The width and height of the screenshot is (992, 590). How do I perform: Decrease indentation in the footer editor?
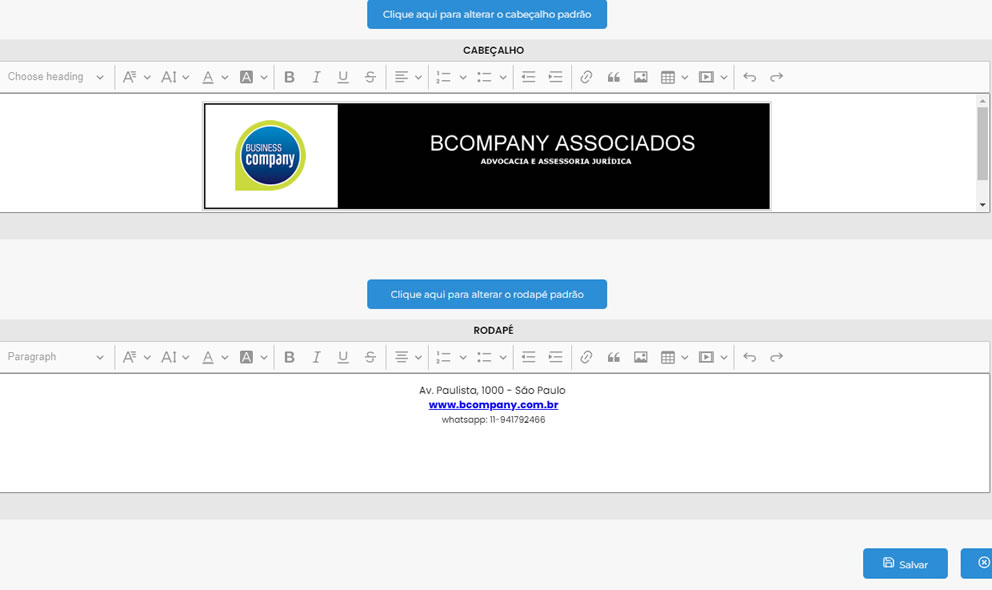(x=528, y=357)
